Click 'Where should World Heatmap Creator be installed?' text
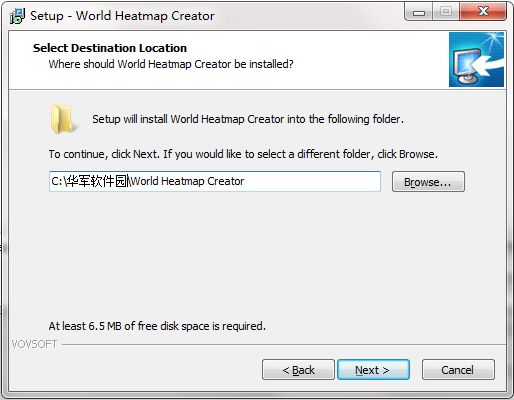Screen dimensions: 514x400 (x=171, y=64)
